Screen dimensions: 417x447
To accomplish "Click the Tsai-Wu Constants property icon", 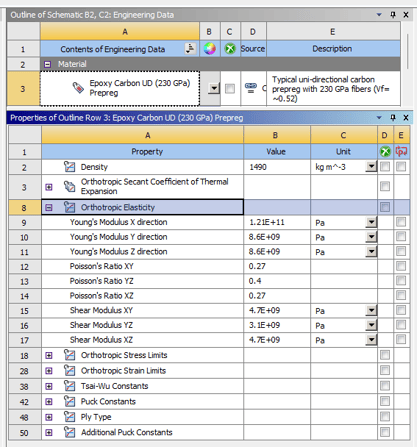I will pyautogui.click(x=69, y=386).
